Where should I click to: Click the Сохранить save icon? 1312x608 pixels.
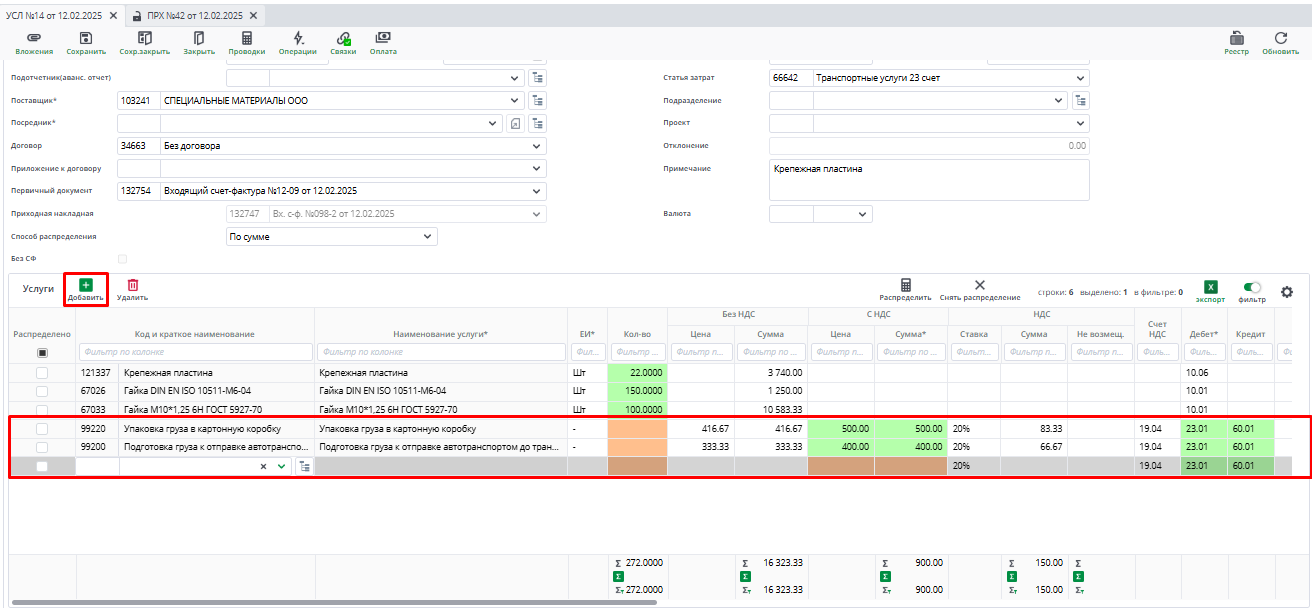pos(86,38)
